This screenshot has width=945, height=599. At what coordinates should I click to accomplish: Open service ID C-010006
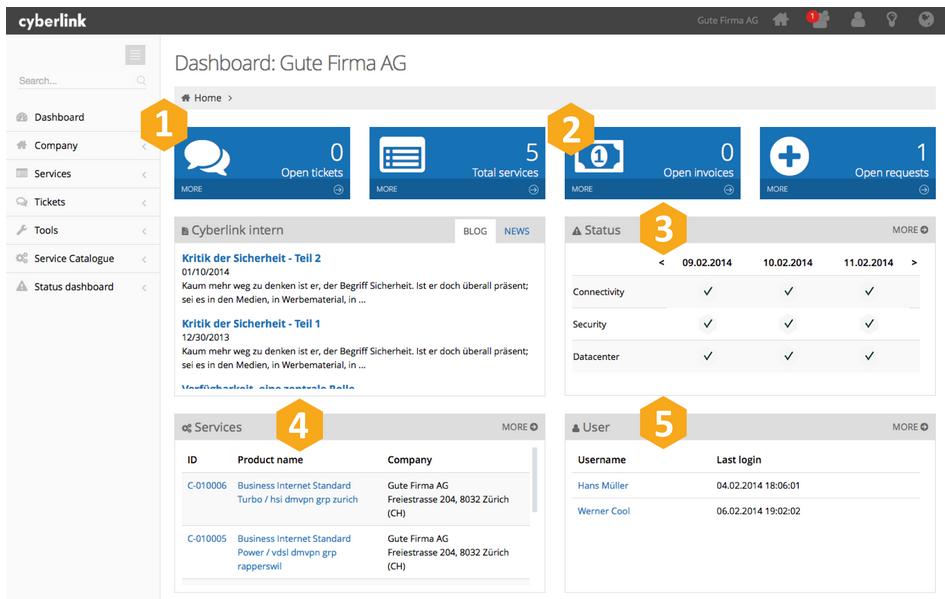click(207, 485)
